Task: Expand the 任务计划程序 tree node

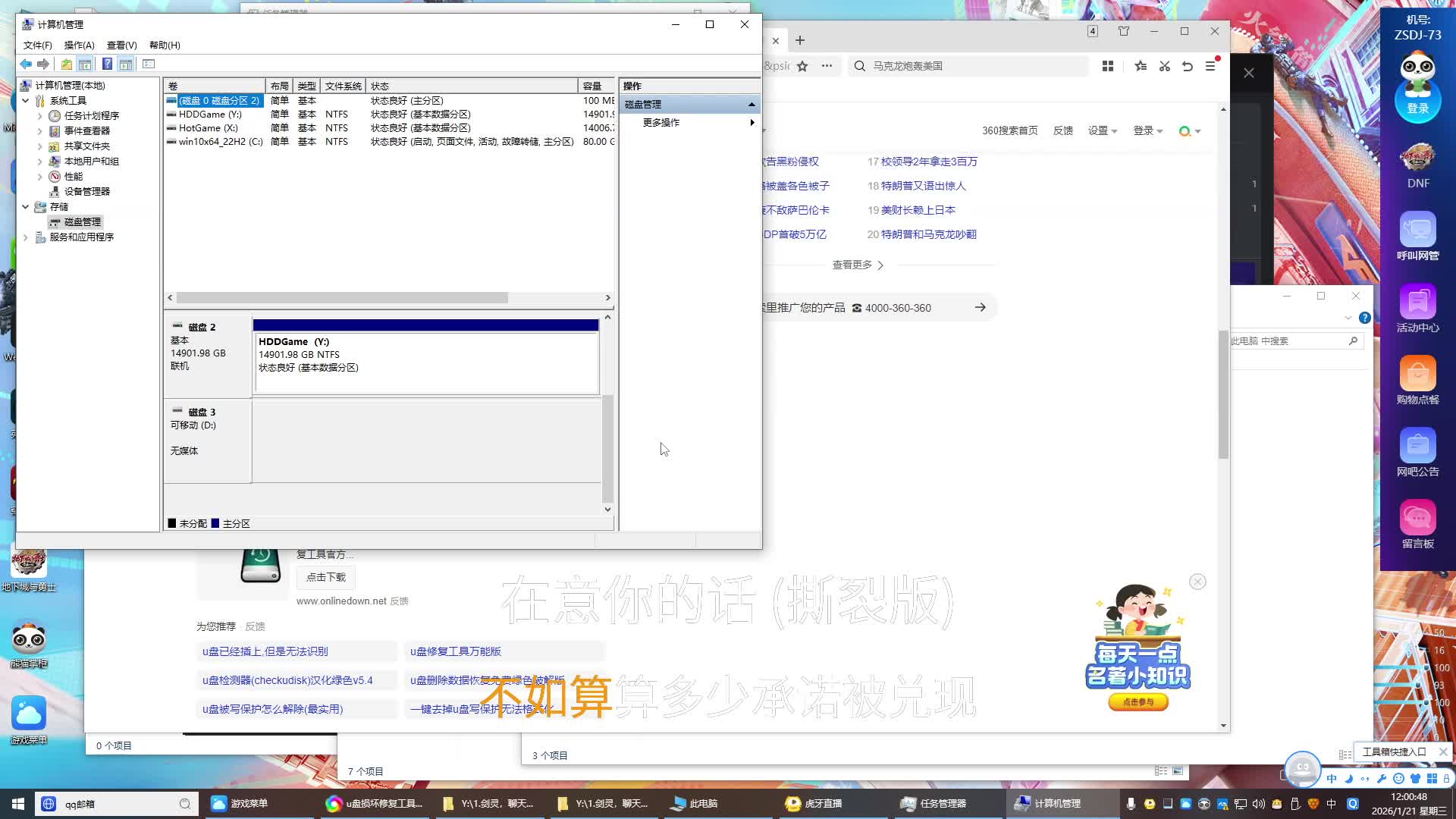Action: 40,116
